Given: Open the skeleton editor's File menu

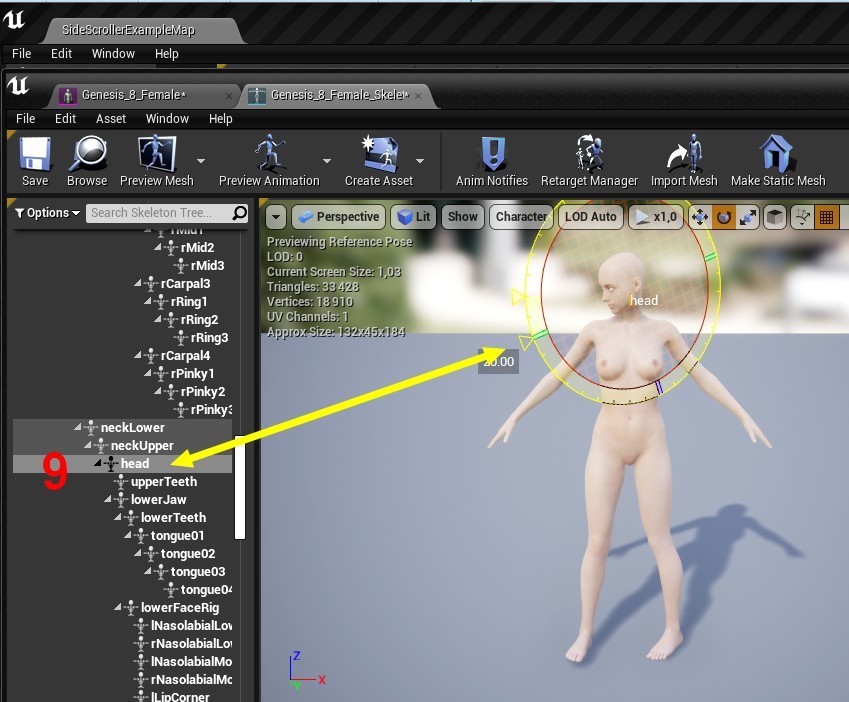Looking at the screenshot, I should click(x=25, y=119).
